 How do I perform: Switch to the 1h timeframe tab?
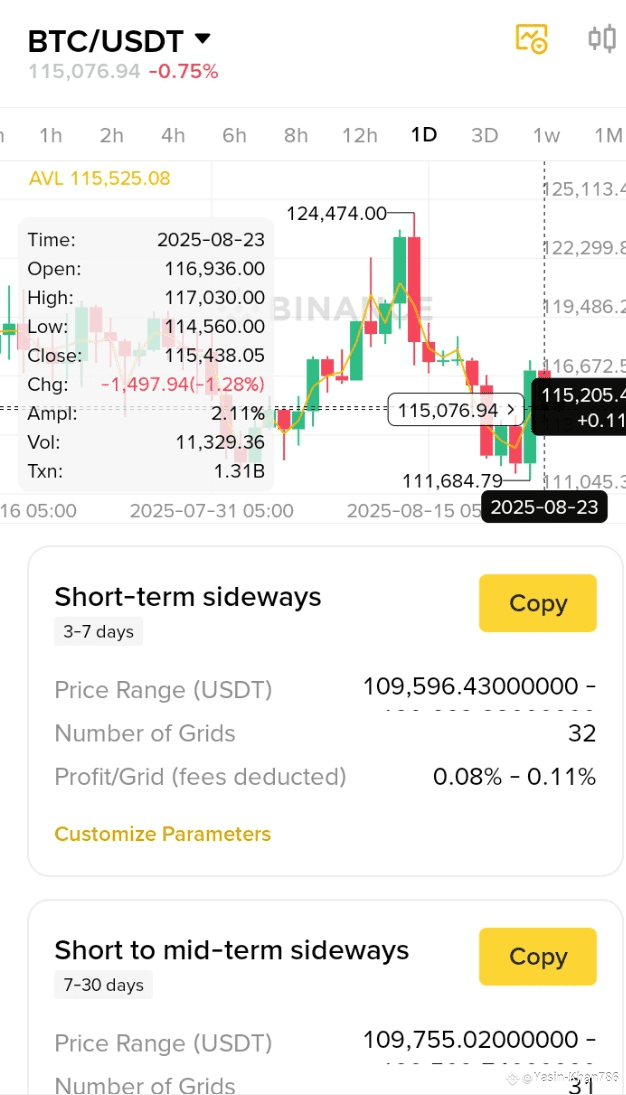coord(50,135)
